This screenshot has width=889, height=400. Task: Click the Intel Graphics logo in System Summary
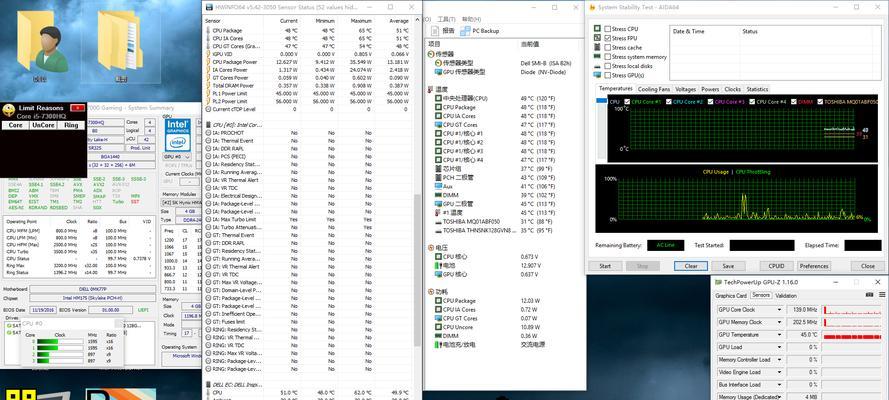coord(177,134)
